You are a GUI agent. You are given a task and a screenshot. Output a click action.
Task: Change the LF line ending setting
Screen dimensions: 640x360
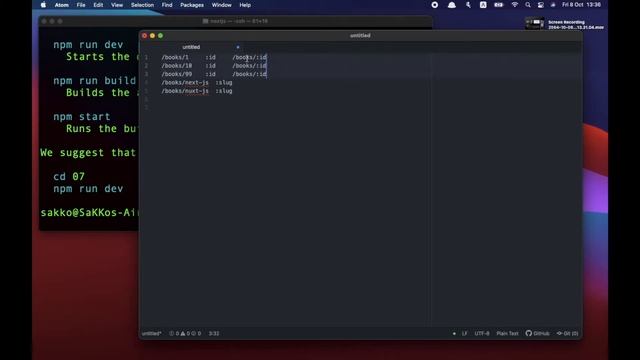coord(464,333)
